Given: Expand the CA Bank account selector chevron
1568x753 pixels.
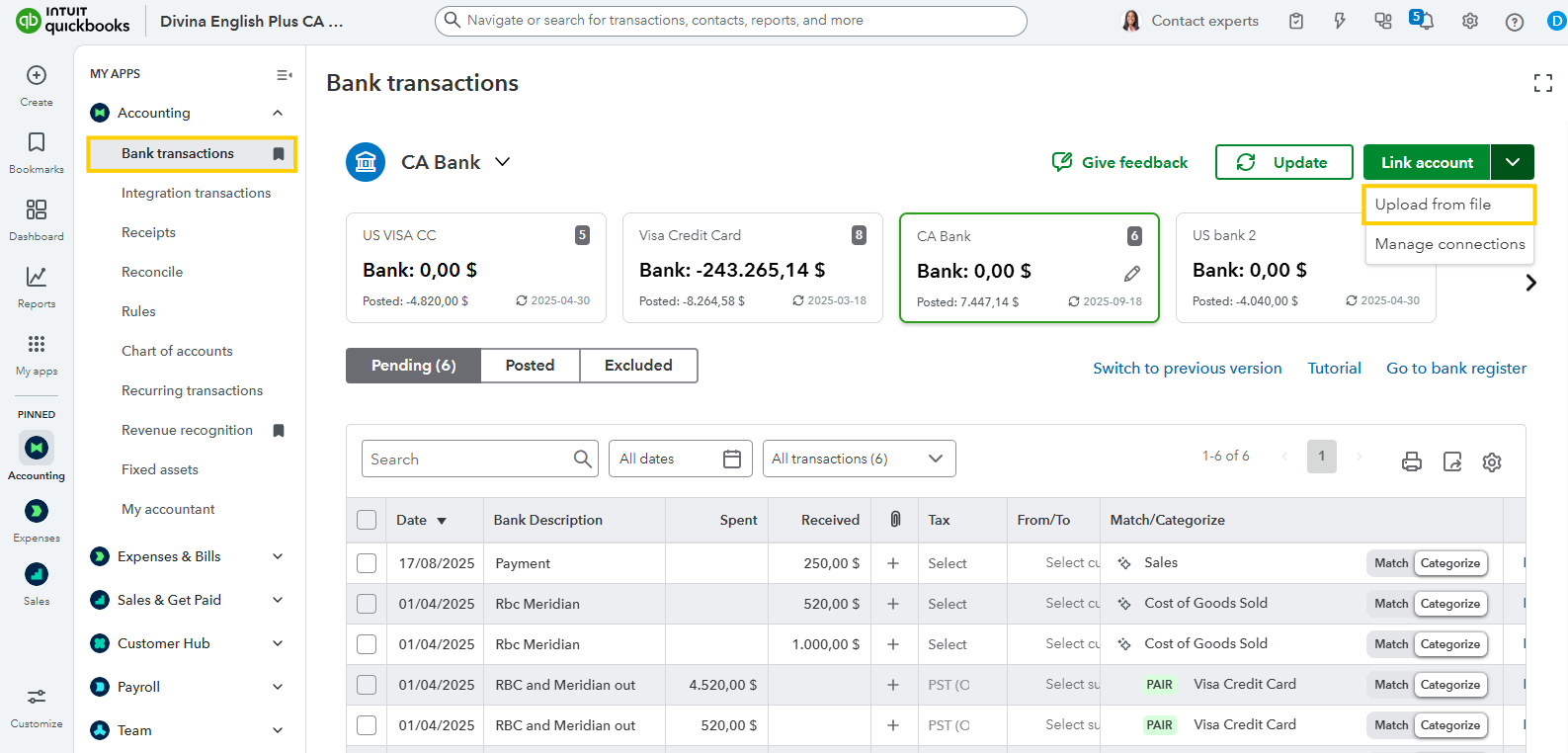Looking at the screenshot, I should pos(503,162).
